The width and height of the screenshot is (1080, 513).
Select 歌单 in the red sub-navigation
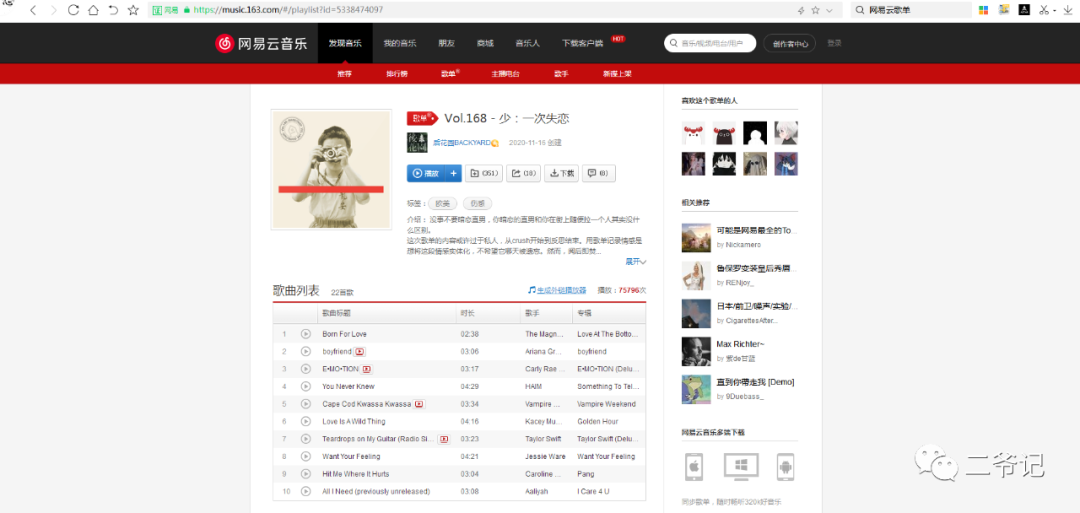pyautogui.click(x=448, y=74)
